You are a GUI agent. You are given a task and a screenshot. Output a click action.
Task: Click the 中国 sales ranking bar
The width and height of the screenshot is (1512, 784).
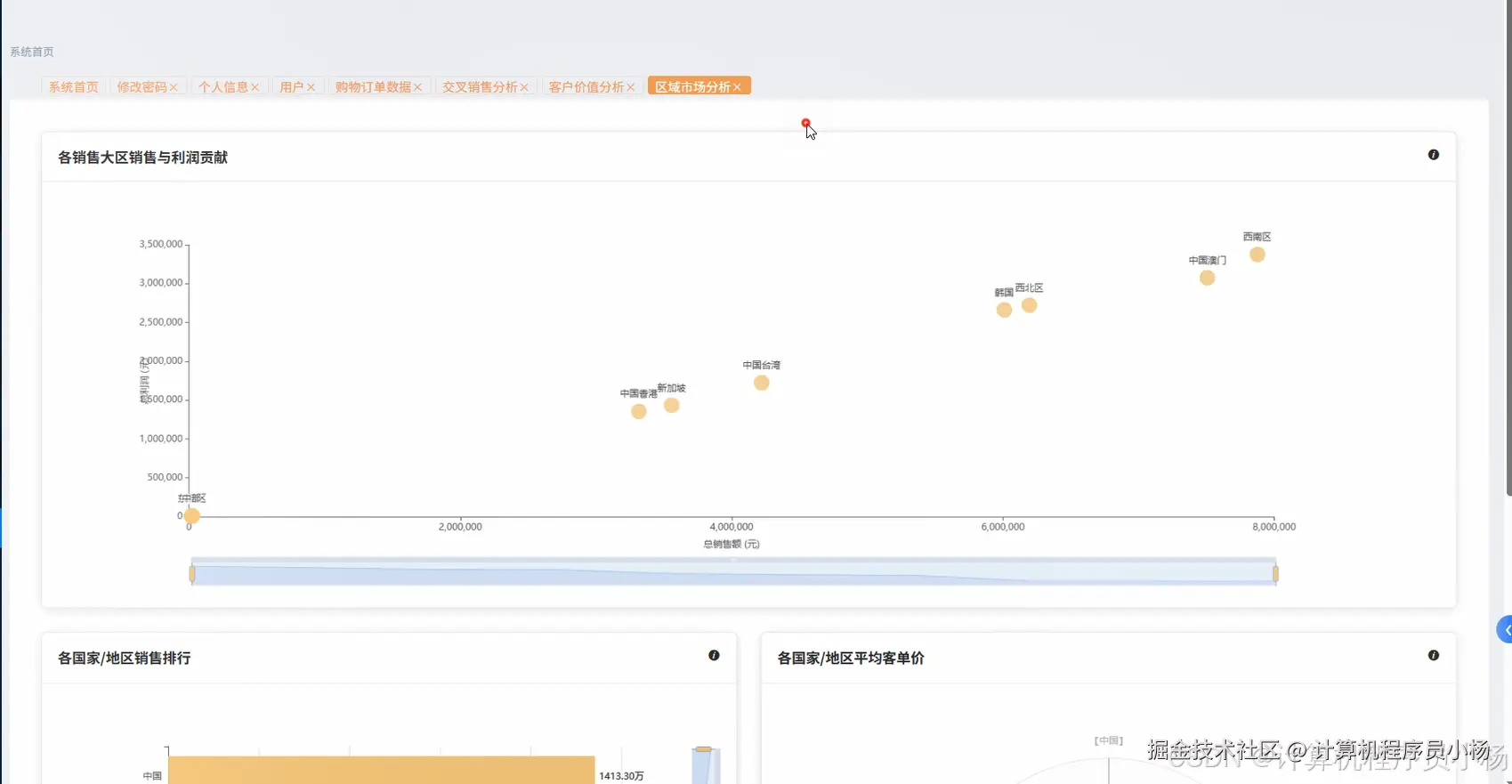click(x=381, y=771)
